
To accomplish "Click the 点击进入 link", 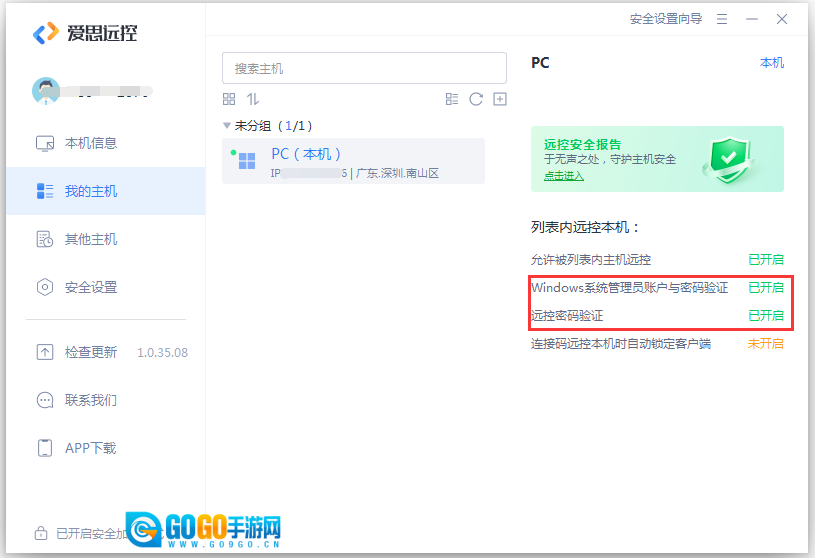I will [x=563, y=176].
